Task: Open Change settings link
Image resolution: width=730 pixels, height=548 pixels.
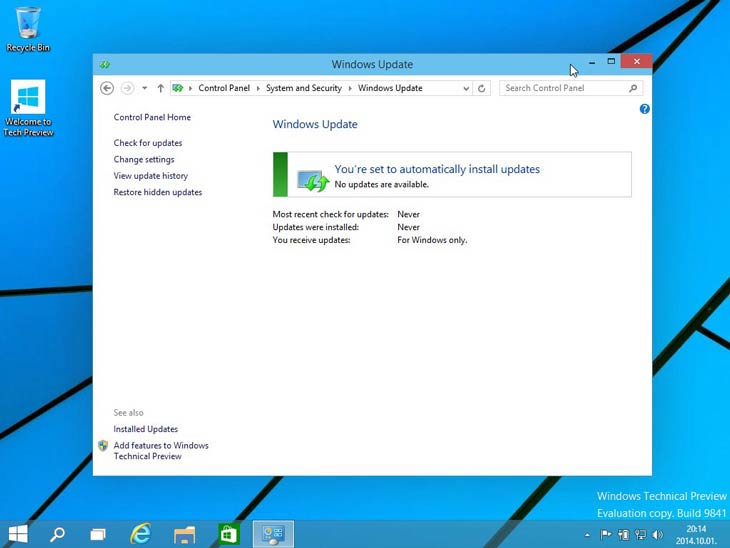Action: point(144,159)
